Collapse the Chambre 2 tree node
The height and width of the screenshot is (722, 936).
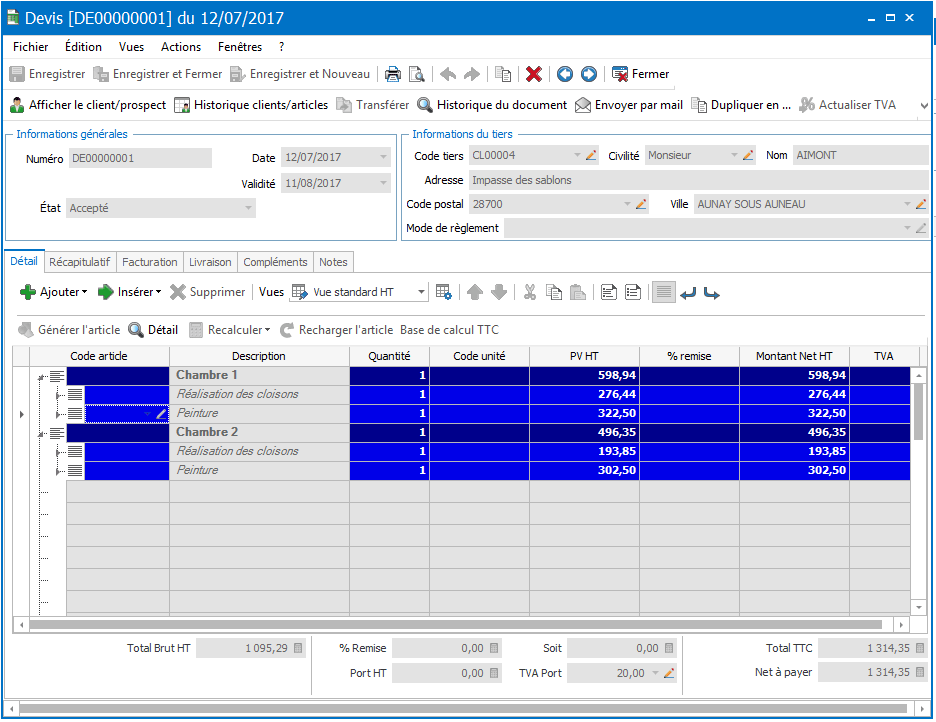41,434
